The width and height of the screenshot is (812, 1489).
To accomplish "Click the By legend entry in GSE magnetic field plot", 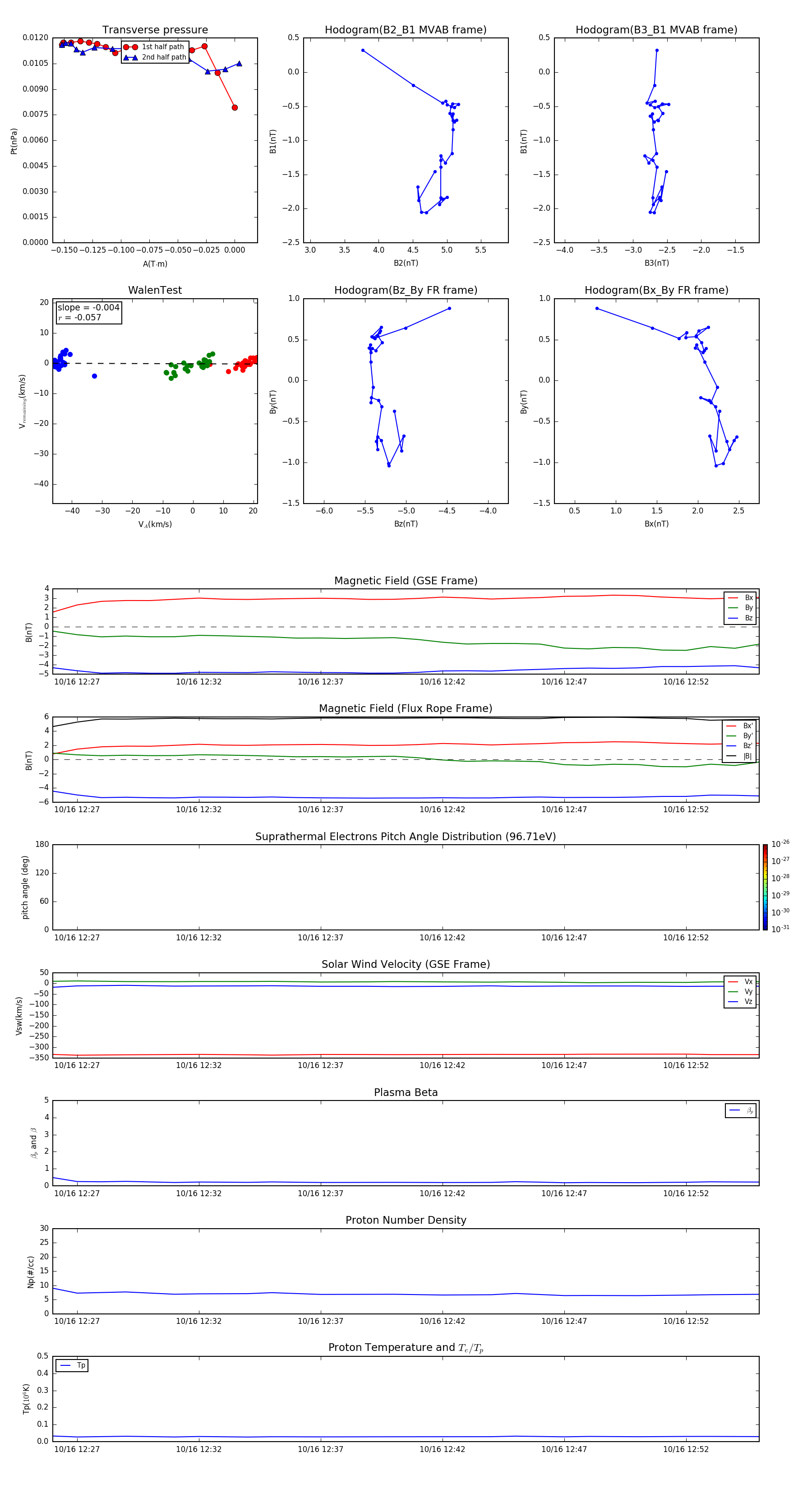I will coord(740,607).
